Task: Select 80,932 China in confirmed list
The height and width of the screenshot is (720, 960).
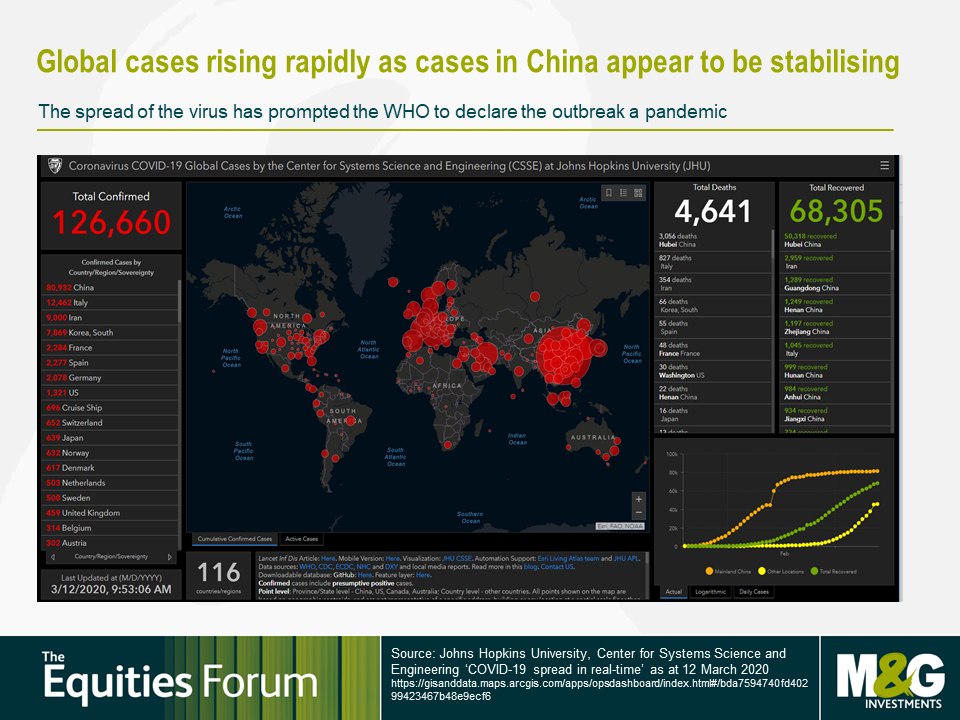Action: coord(110,287)
